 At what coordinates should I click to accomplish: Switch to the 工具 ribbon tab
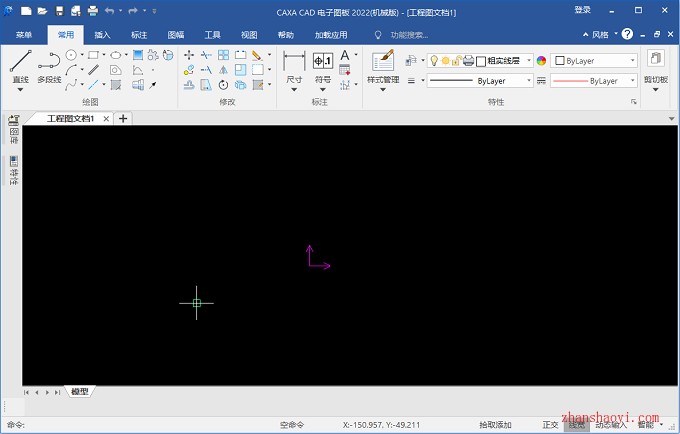[x=212, y=35]
